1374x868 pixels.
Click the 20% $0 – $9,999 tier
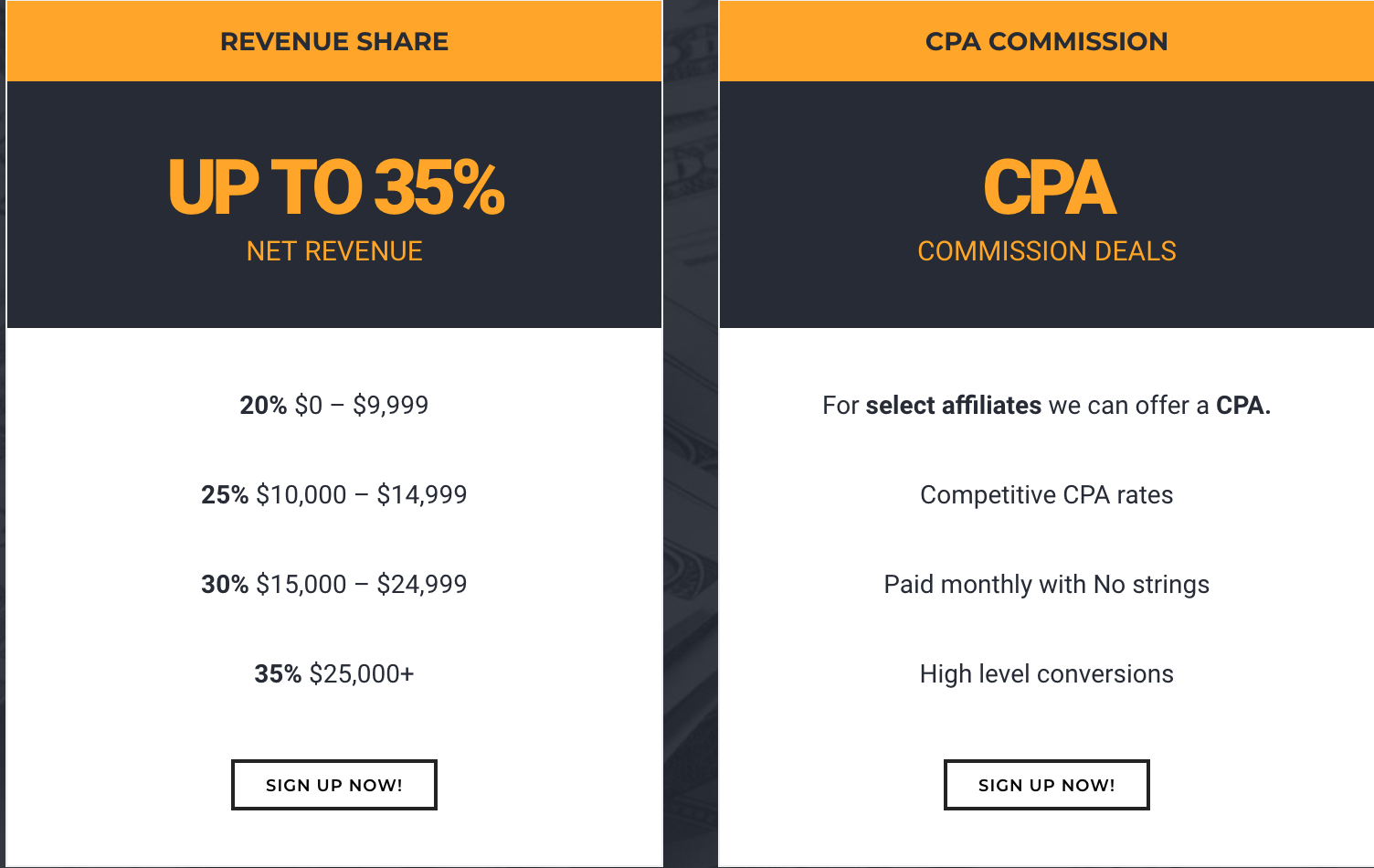[x=334, y=405]
